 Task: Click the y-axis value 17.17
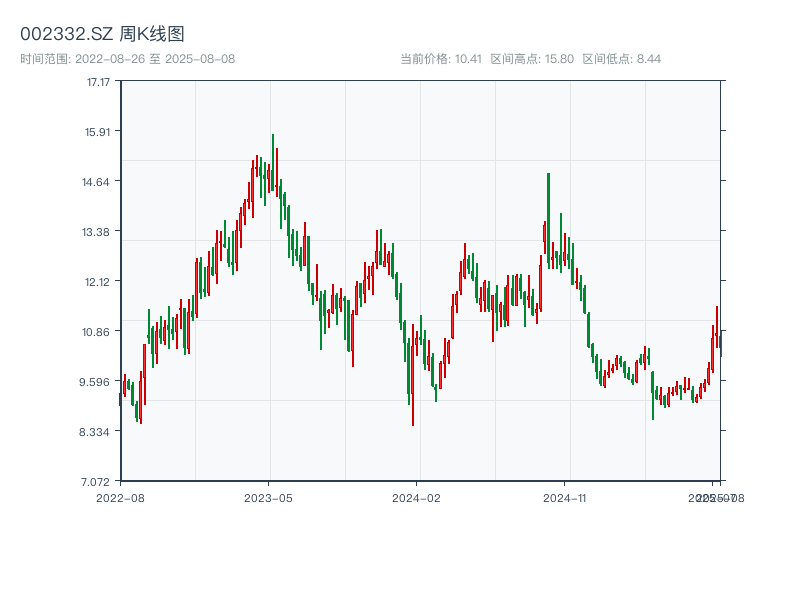[x=98, y=82]
